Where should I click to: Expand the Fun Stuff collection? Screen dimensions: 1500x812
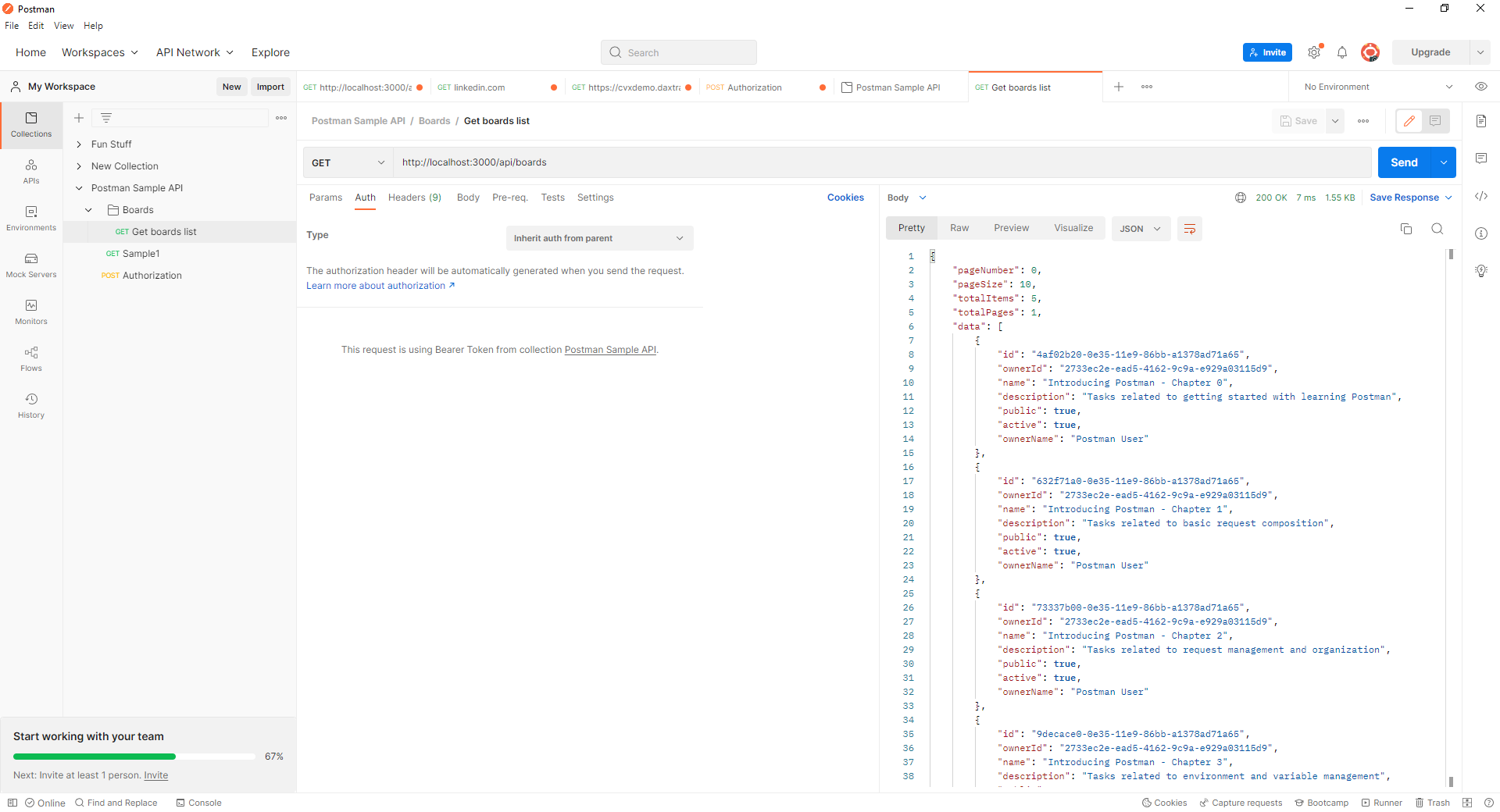click(79, 144)
